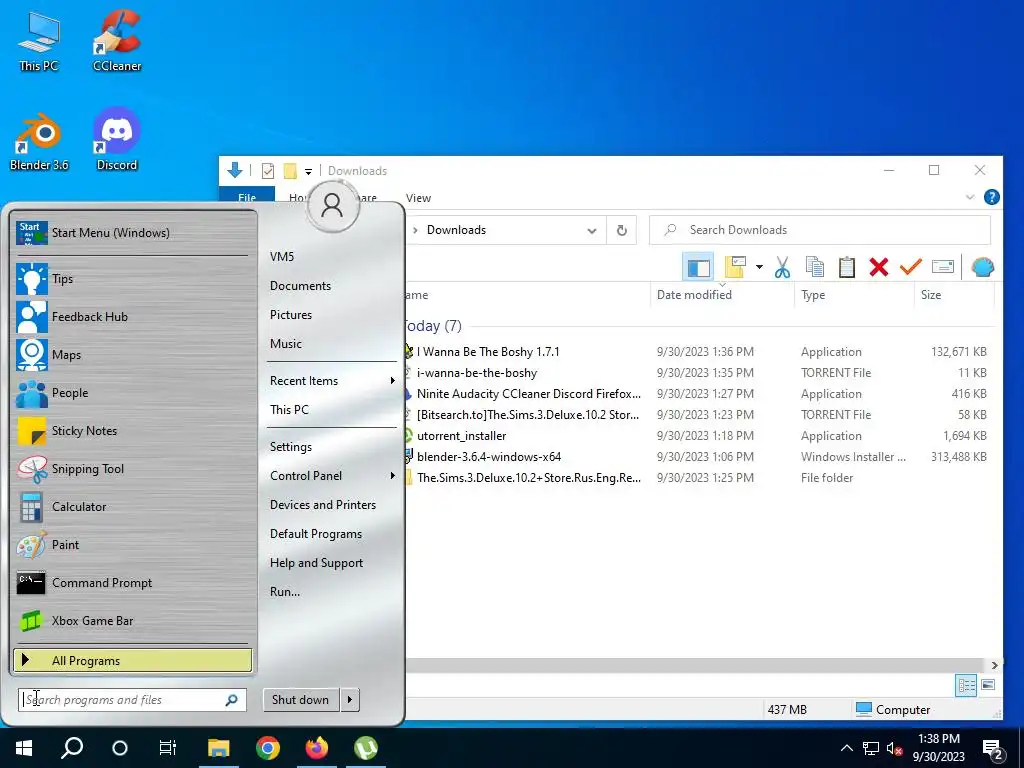The height and width of the screenshot is (768, 1024).
Task: Click the Copy icon in Downloads toolbar
Action: pyautogui.click(x=814, y=266)
